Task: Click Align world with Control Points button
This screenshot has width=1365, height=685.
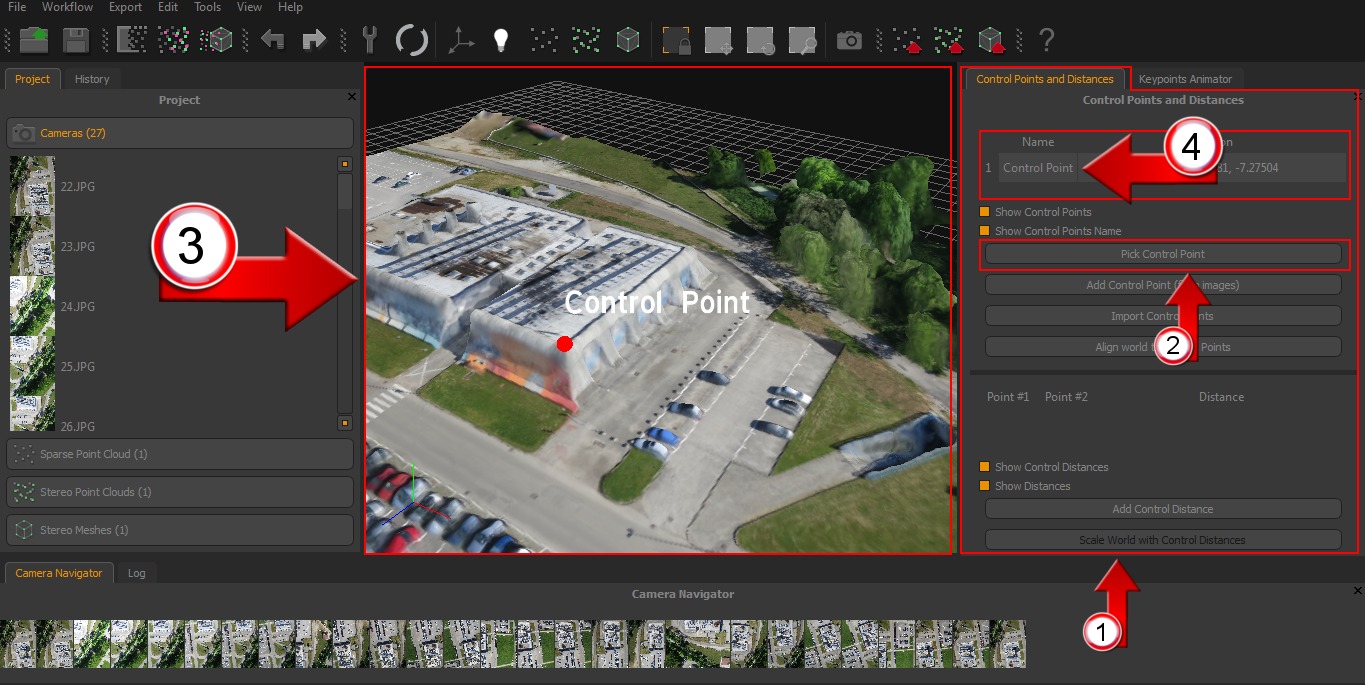Action: click(1163, 347)
